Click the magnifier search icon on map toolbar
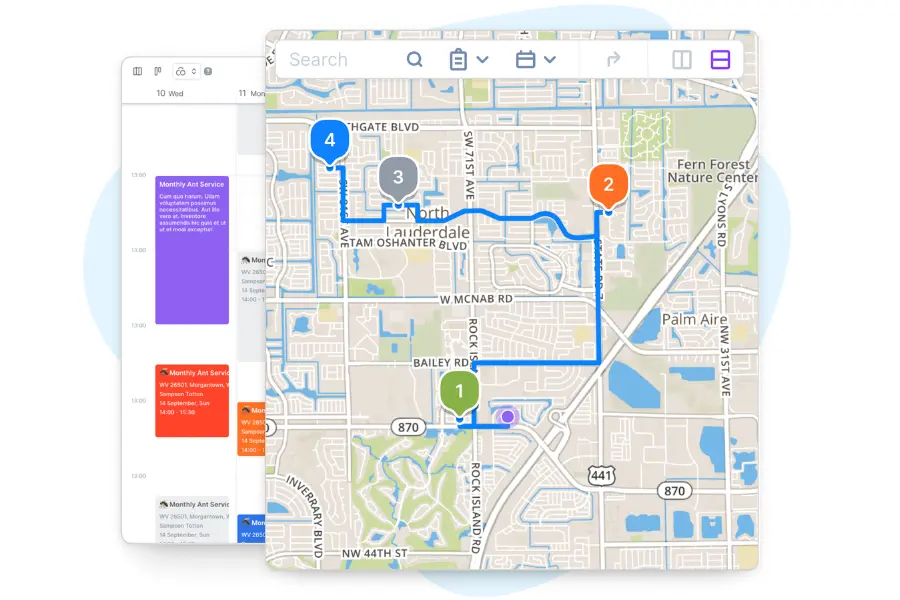 tap(414, 59)
